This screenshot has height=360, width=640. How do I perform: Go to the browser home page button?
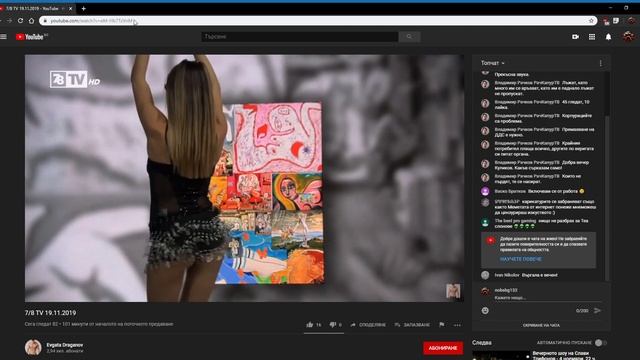pyautogui.click(x=31, y=20)
